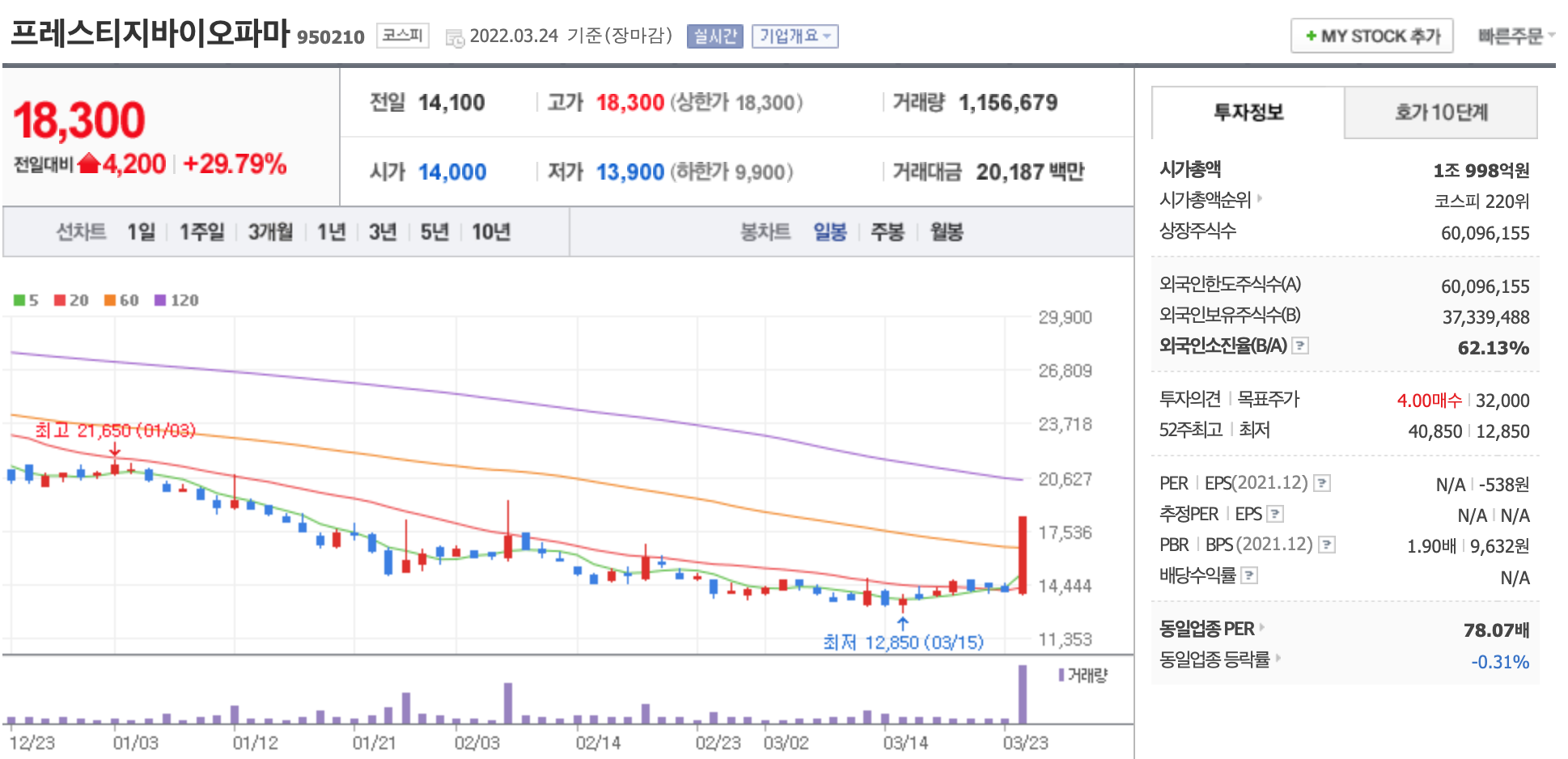The width and height of the screenshot is (1568, 759).
Task: Click the company name 프레스티지바이오파마
Action: point(150,32)
